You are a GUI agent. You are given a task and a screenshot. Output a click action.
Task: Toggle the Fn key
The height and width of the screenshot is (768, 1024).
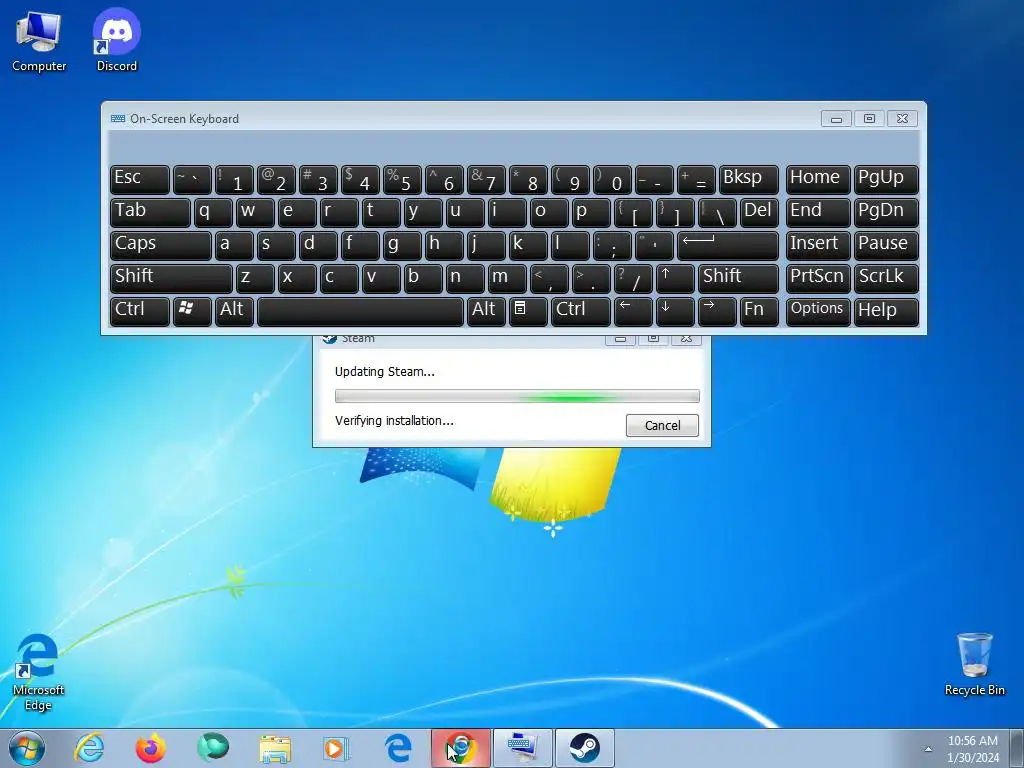tap(759, 311)
